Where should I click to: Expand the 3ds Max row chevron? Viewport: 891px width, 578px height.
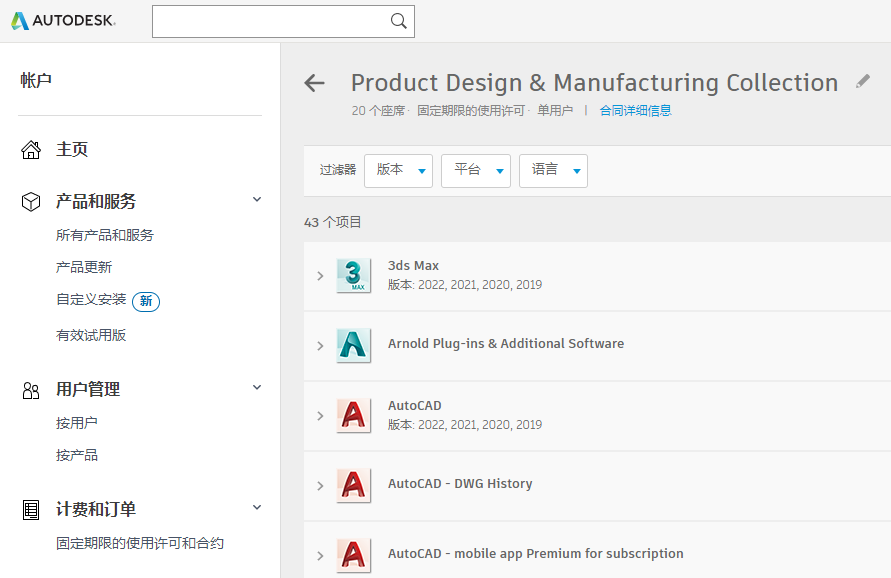pyautogui.click(x=320, y=276)
